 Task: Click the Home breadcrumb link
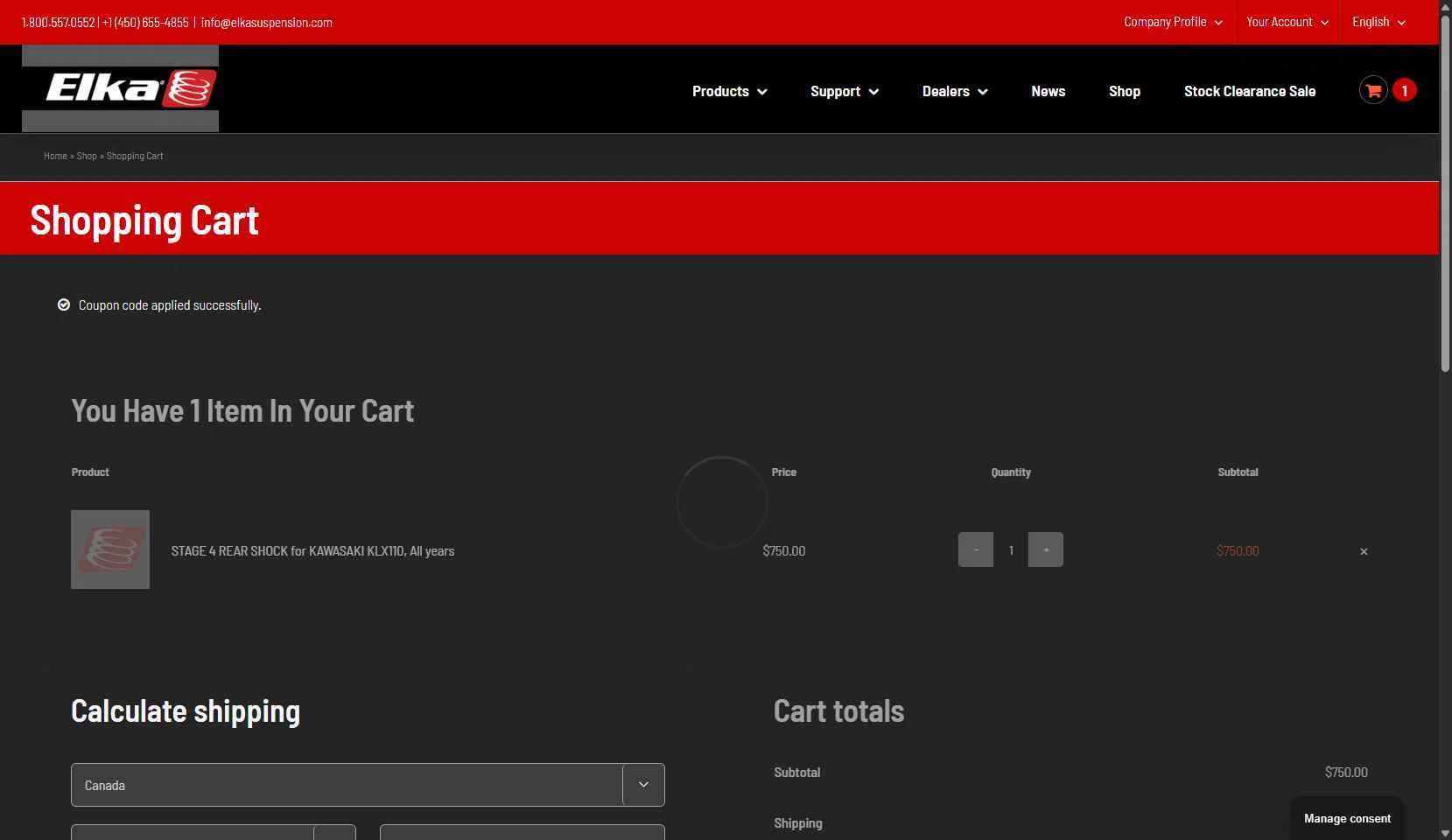tap(55, 156)
